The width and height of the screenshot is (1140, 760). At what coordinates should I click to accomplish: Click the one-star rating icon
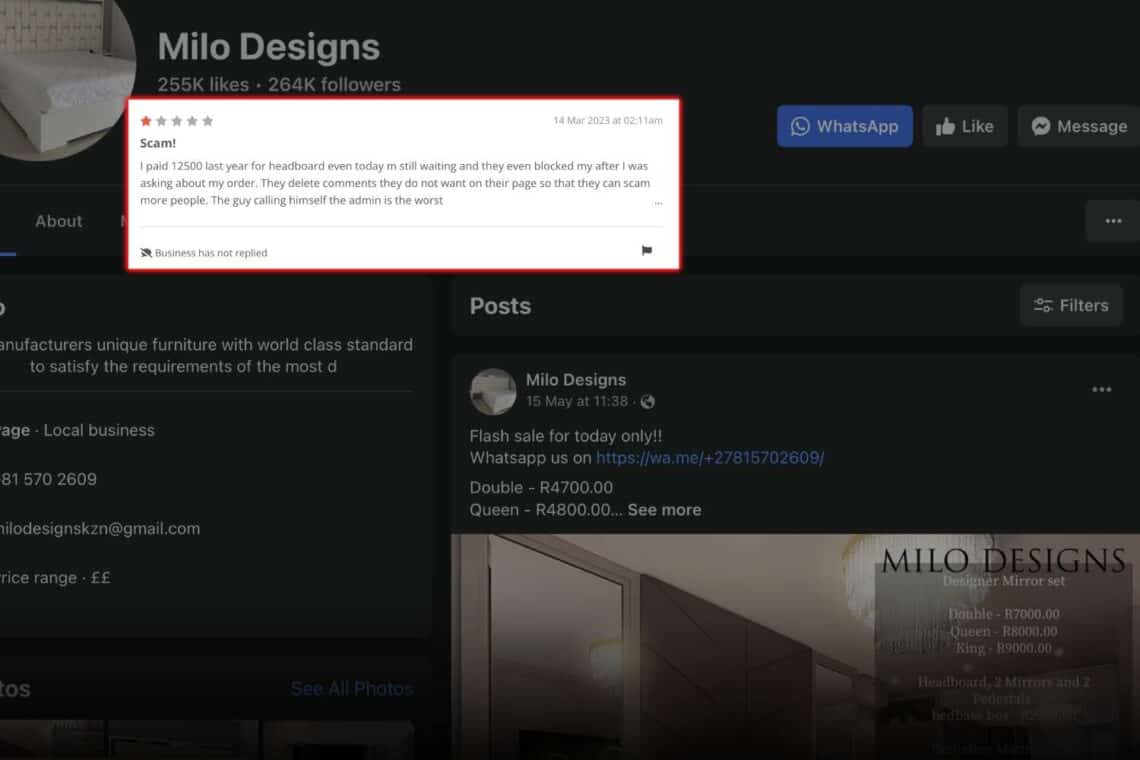146,121
